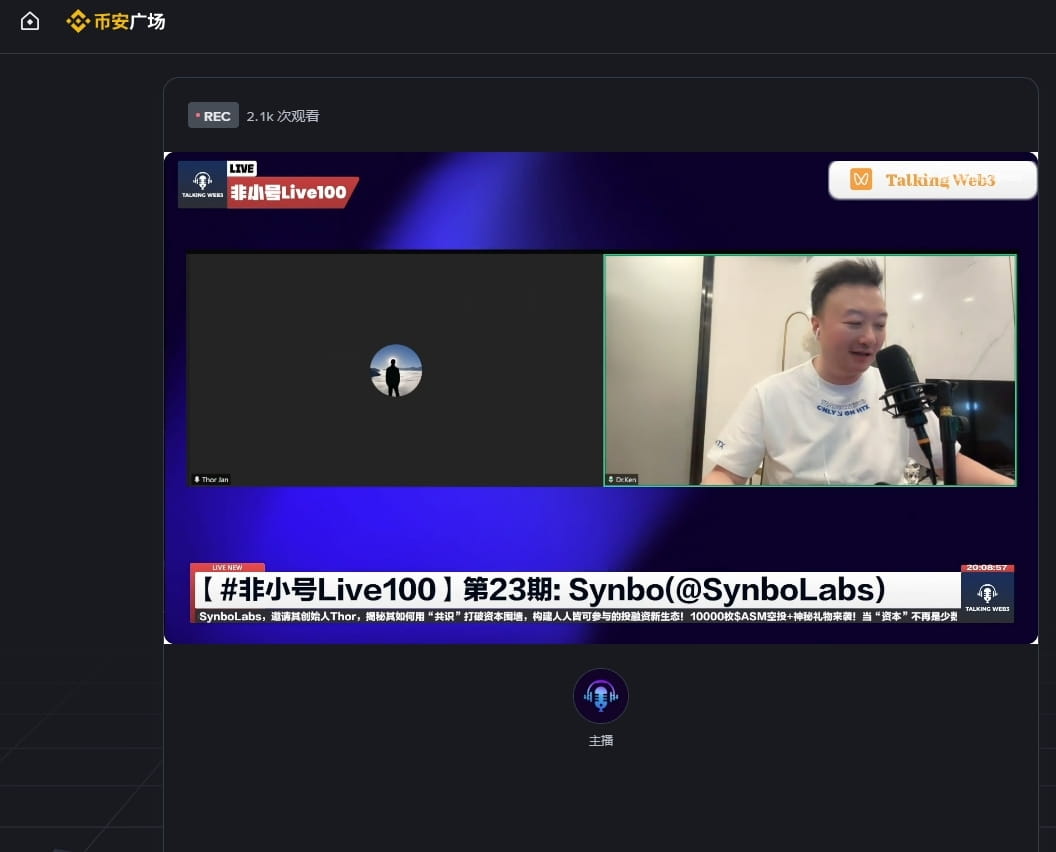The height and width of the screenshot is (852, 1056).
Task: Click the scrolling SynboLabs ticker text
Action: (x=577, y=616)
